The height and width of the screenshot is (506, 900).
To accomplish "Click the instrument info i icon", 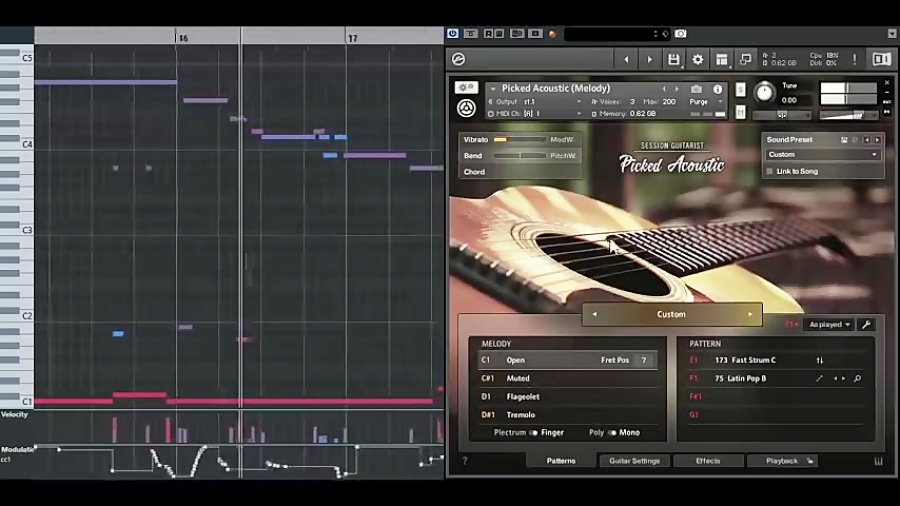I will pos(717,89).
